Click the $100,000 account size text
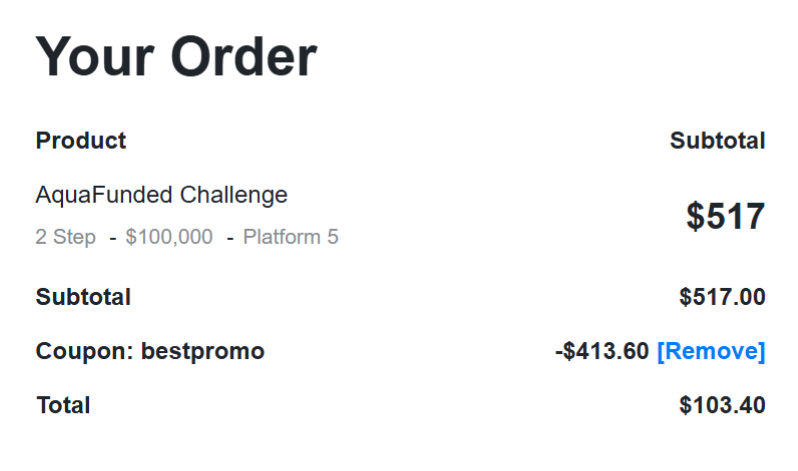798x471 pixels. (169, 237)
